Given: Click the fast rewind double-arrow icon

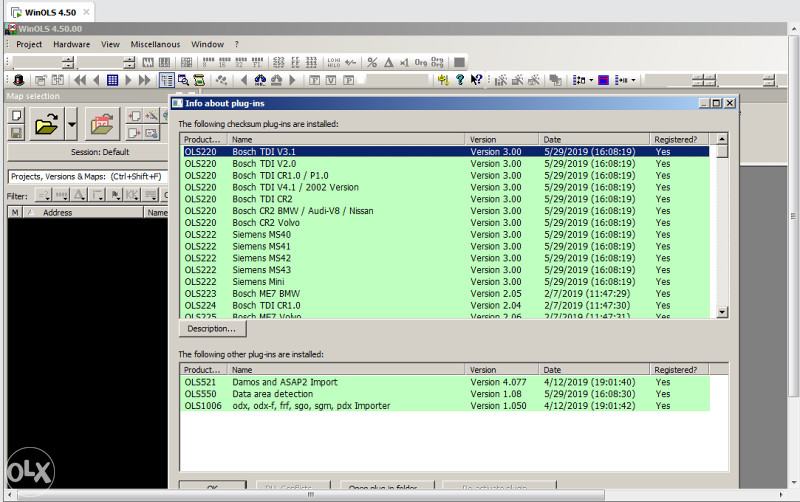Looking at the screenshot, I should pyautogui.click(x=80, y=80).
